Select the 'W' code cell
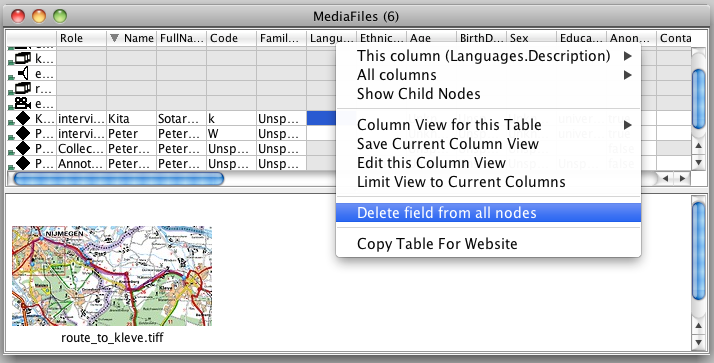Viewport: 714px width, 363px height. coord(232,134)
